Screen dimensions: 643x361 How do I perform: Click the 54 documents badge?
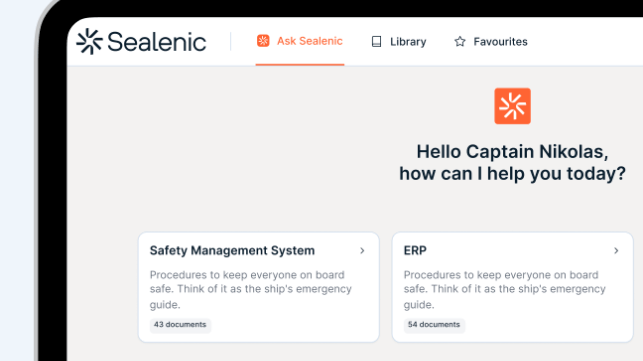click(x=434, y=324)
